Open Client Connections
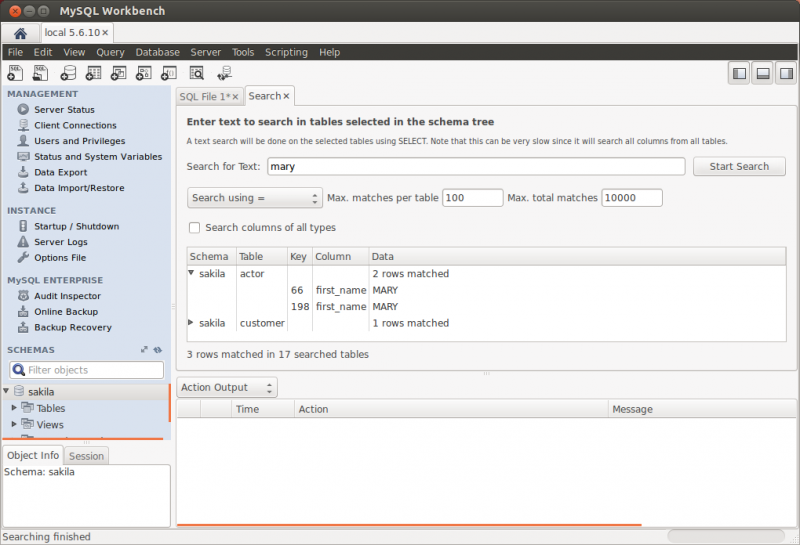Screen dimensions: 800x545 click(75, 126)
